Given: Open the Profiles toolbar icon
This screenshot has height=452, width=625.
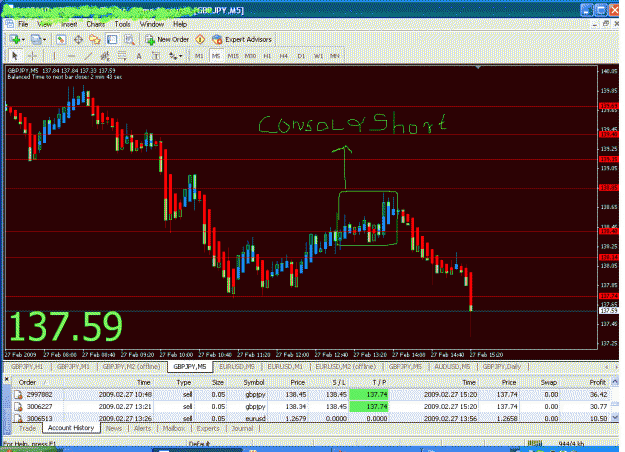Looking at the screenshot, I should pos(36,39).
